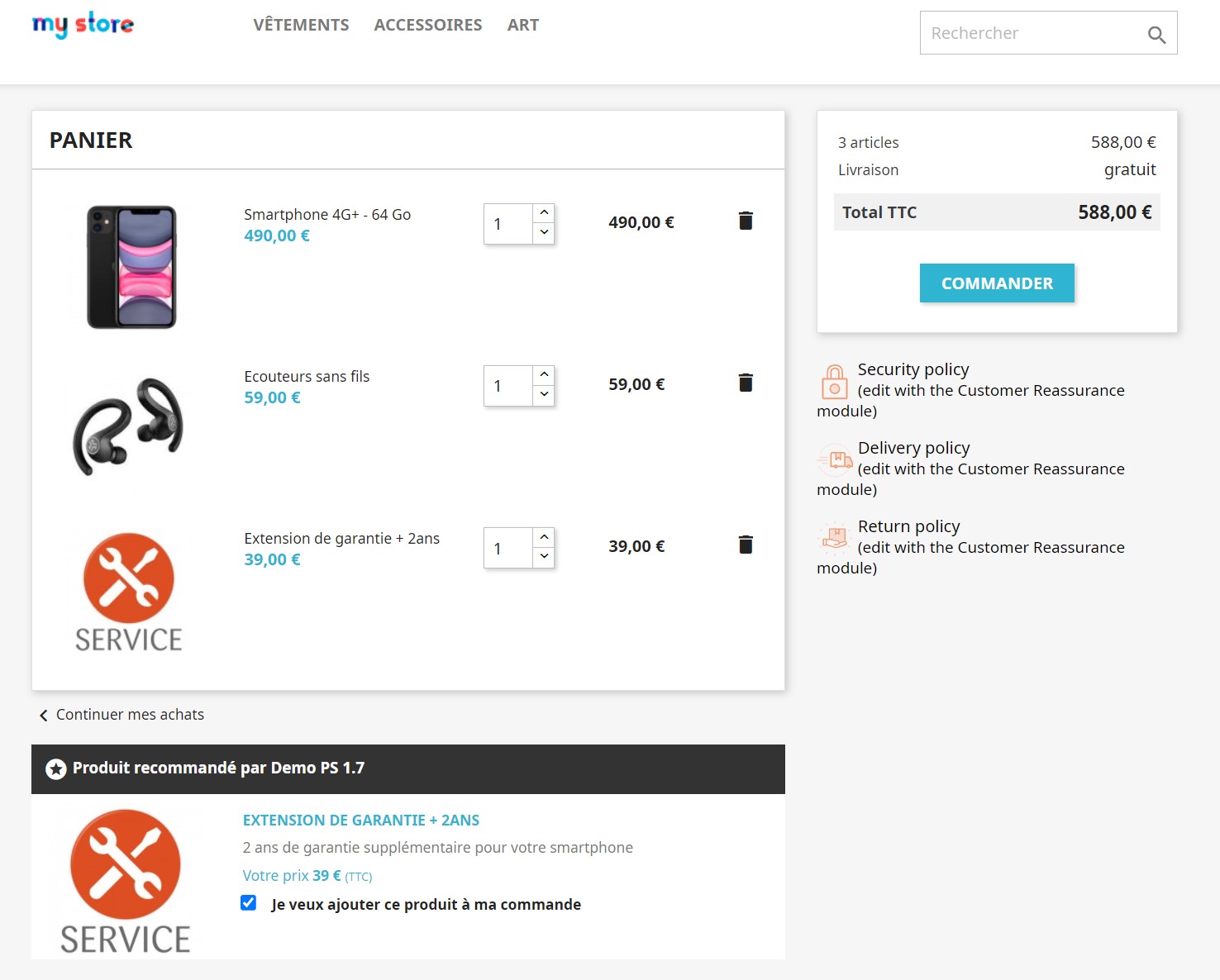The image size is (1220, 980).
Task: Delete Extension de garantie using trash icon
Action: pos(745,545)
